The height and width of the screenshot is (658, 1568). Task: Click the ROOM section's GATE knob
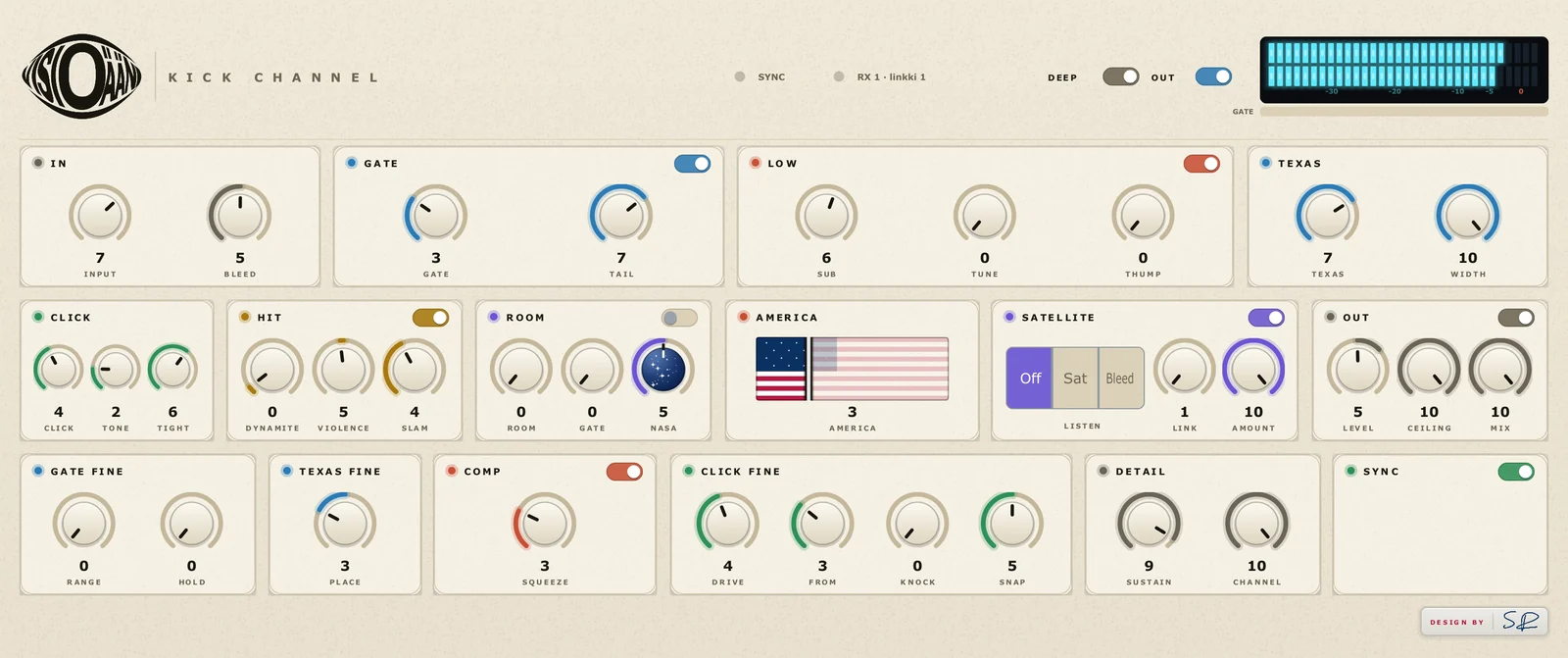coord(592,370)
